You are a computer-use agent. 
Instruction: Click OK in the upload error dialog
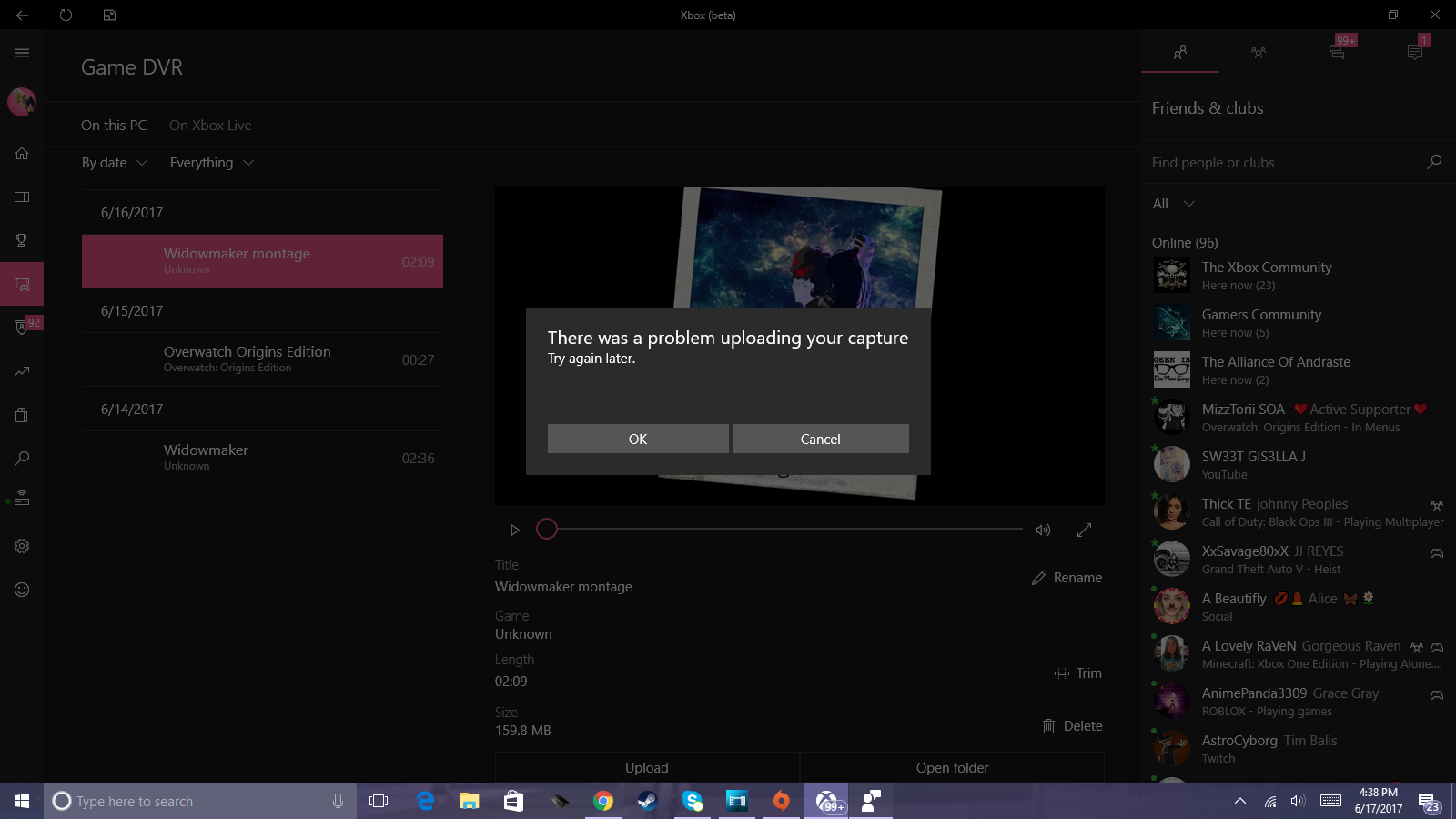638,439
